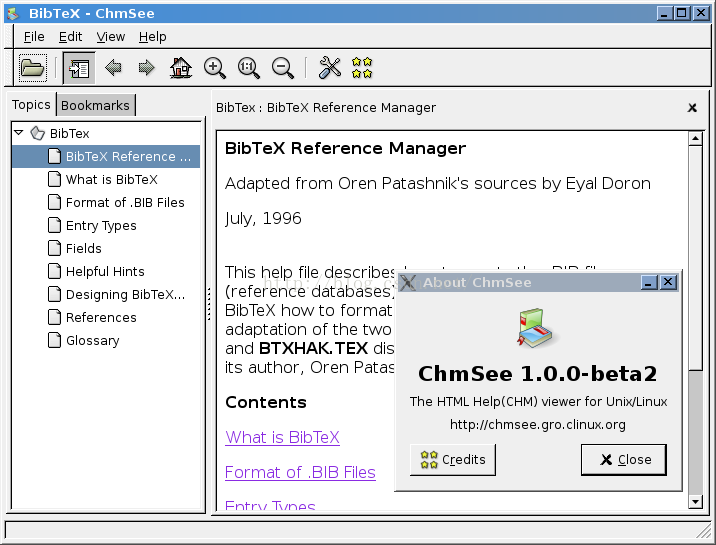This screenshot has width=716, height=545.
Task: Toggle the sidebar panel toolbar button
Action: [x=79, y=68]
